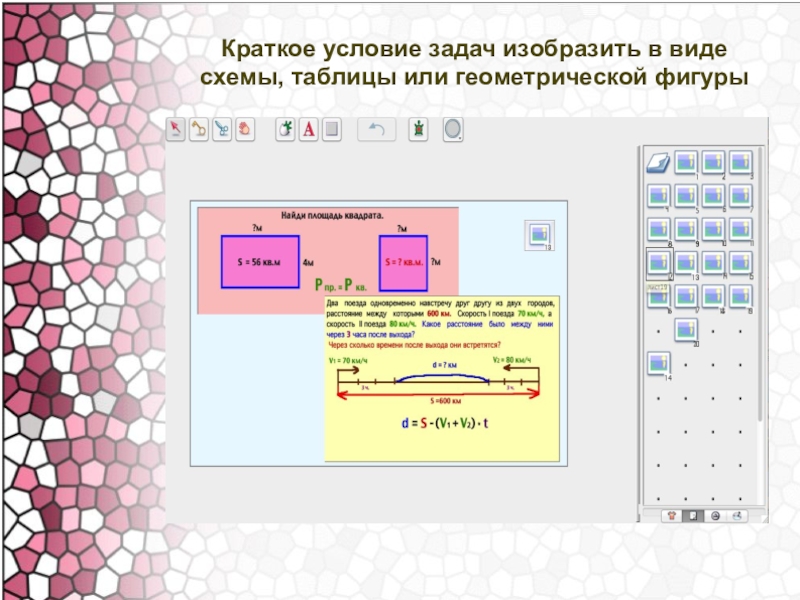800x600 pixels.
Task: Open sheet thumbnail 15 in side panel
Action: coord(740,264)
